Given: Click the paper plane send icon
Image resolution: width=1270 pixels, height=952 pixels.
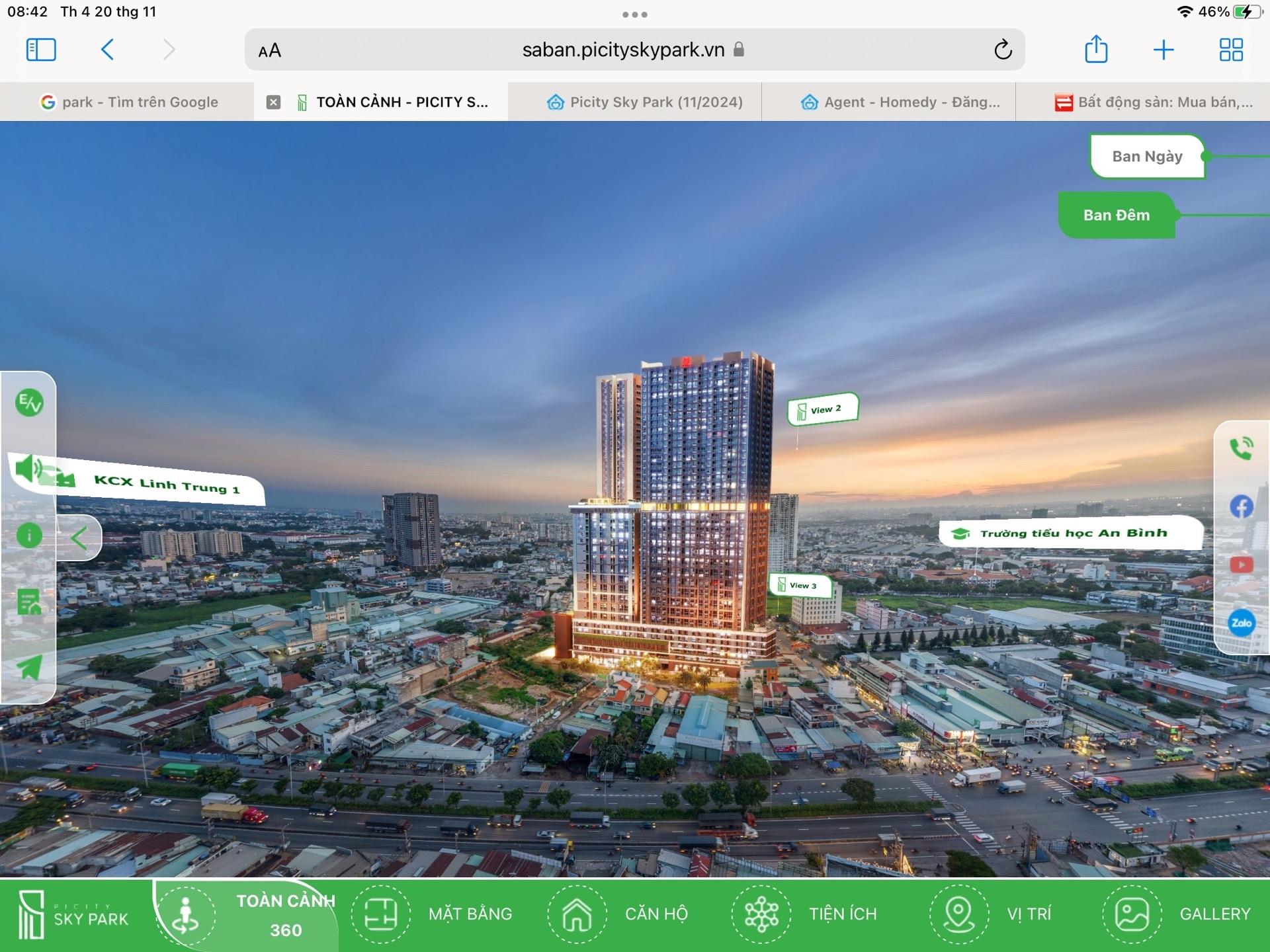Looking at the screenshot, I should 29,668.
